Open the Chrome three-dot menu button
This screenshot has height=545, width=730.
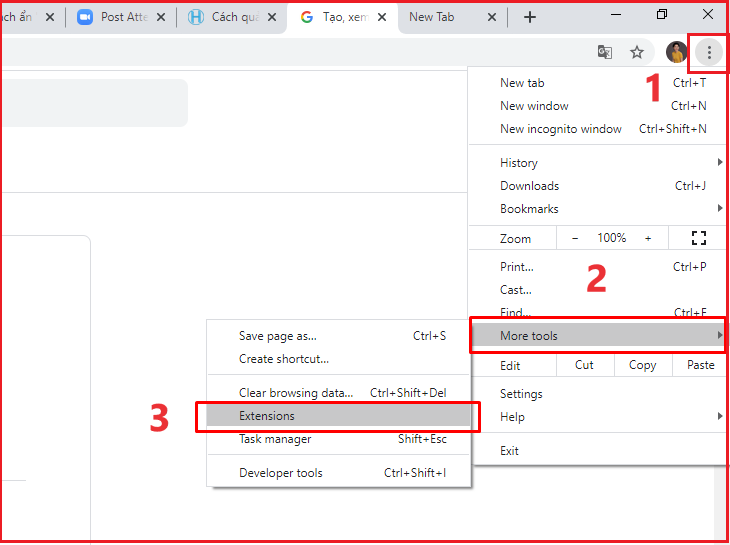pos(709,52)
